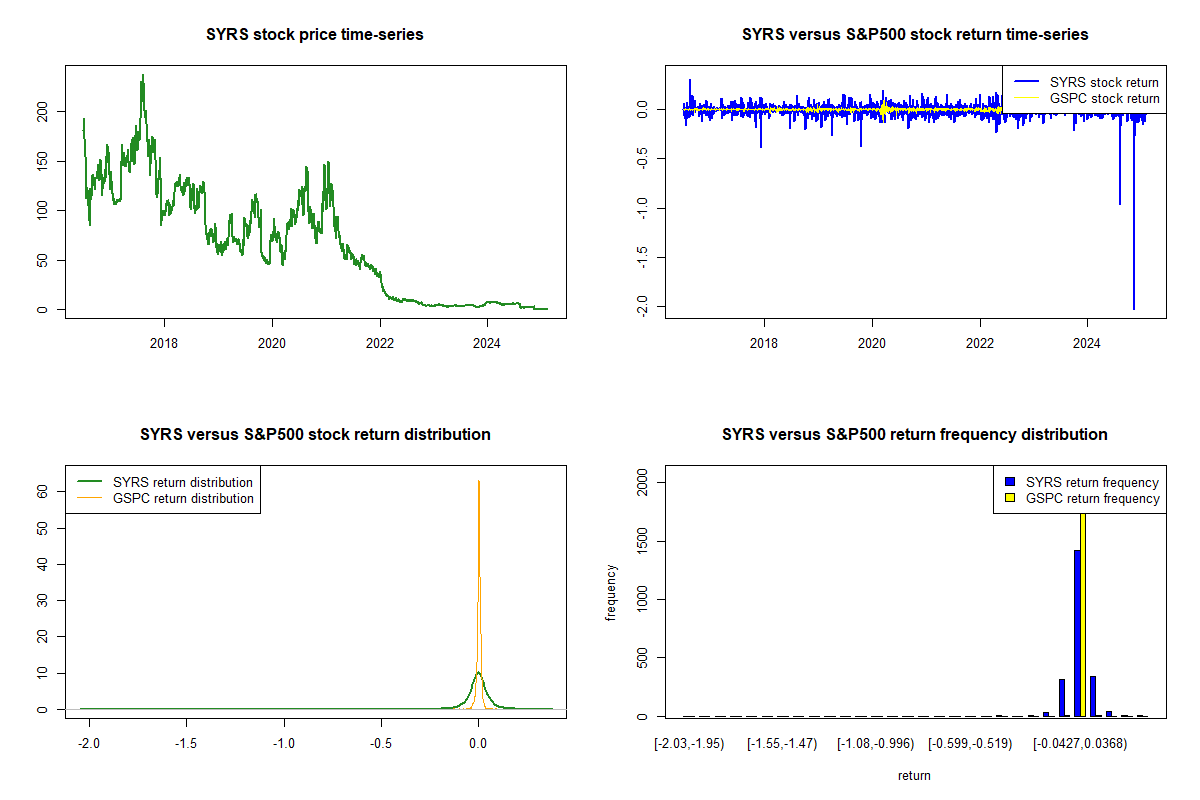
Task: Click the 'SYRS versus S&P500 stock return time-series' title
Action: coord(915,35)
